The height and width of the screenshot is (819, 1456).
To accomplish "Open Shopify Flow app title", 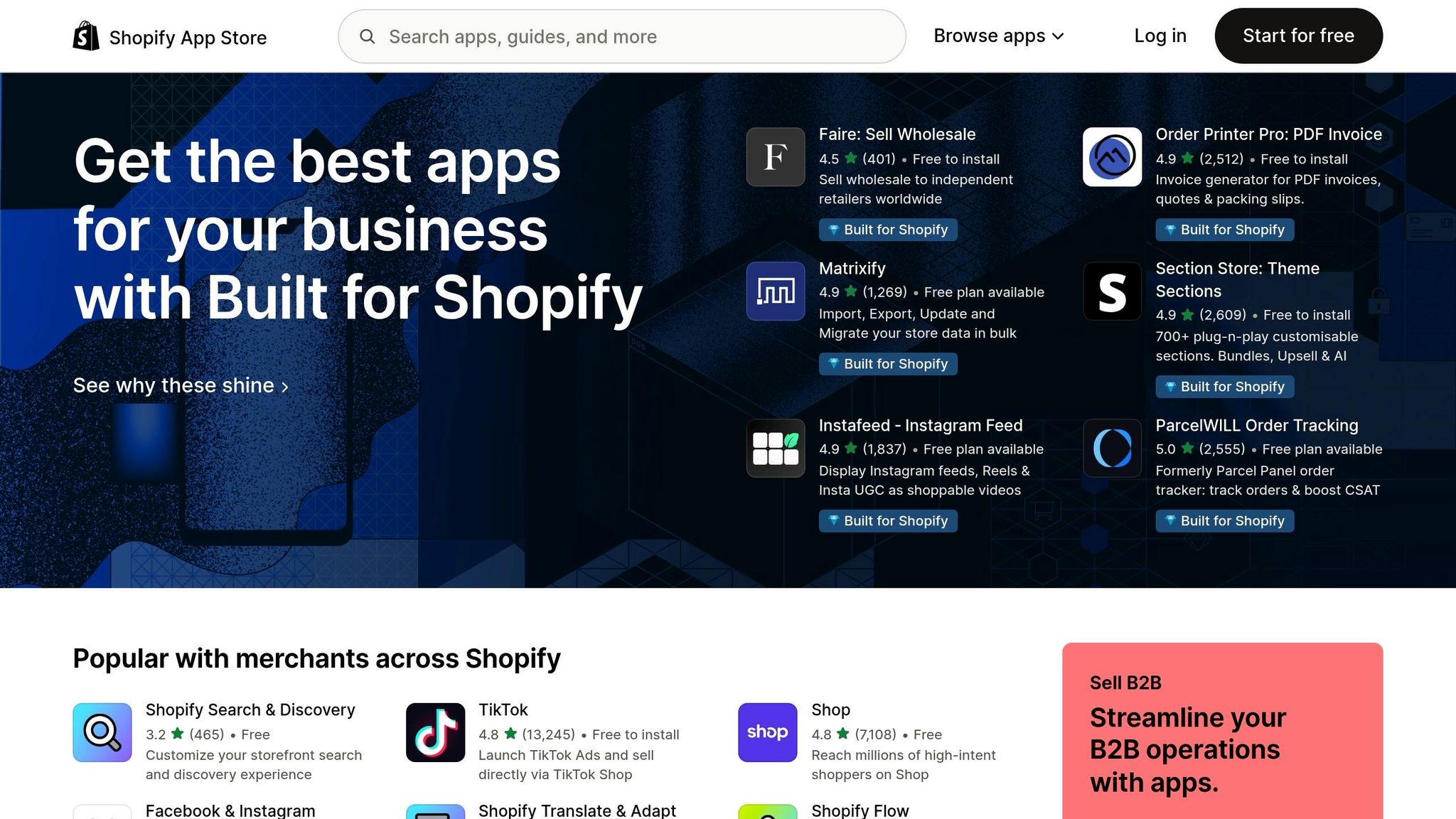I will [860, 810].
